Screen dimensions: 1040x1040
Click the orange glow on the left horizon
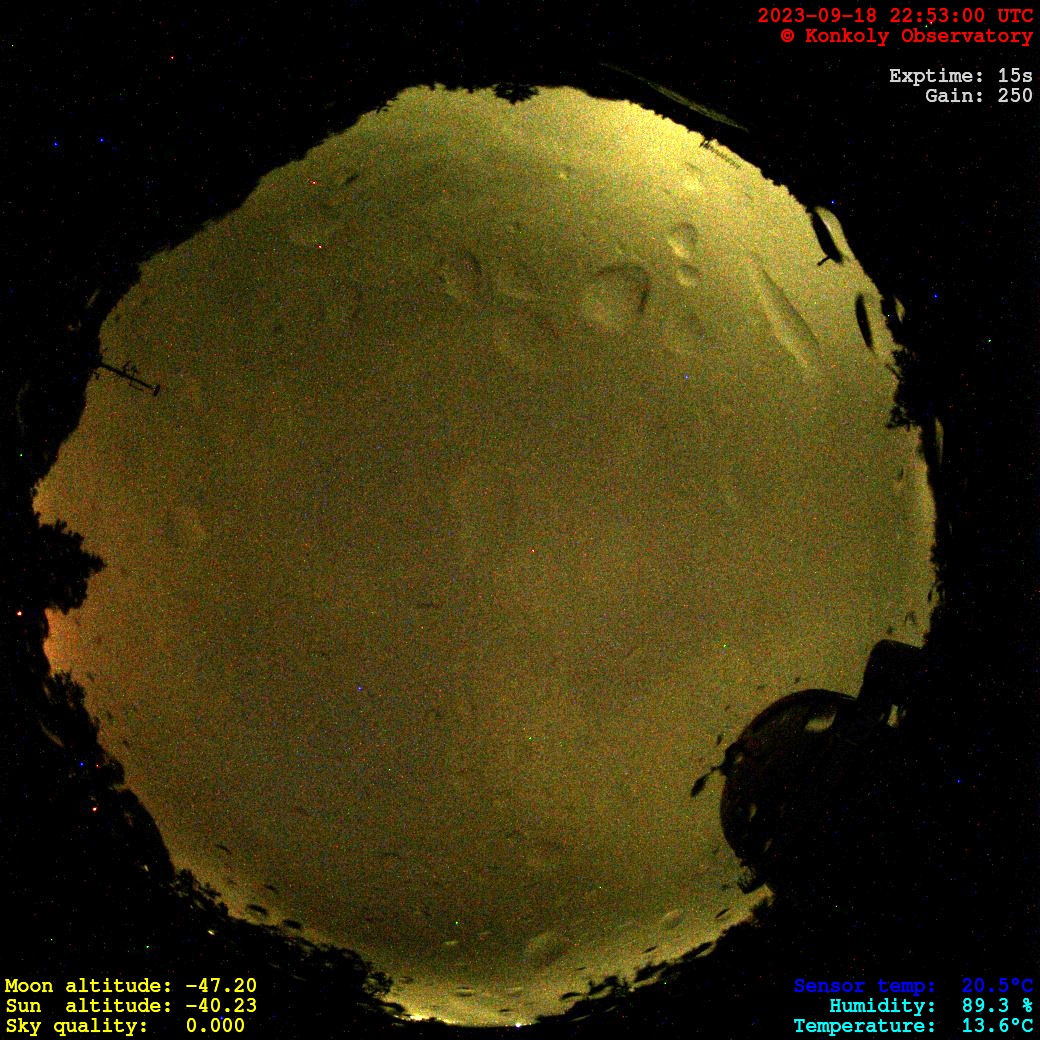60,640
